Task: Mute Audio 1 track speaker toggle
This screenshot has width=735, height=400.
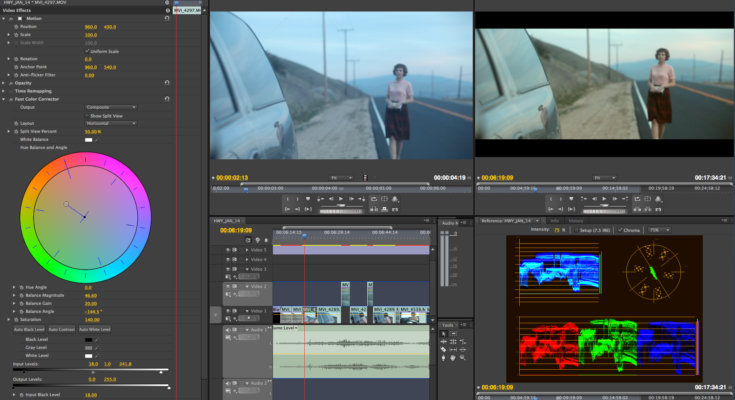Action: (228, 330)
